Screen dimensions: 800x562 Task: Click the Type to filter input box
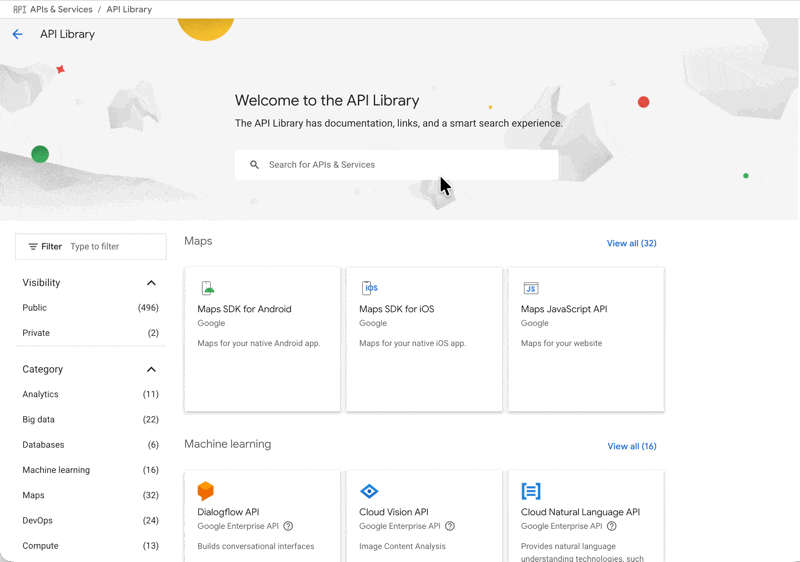coord(112,247)
